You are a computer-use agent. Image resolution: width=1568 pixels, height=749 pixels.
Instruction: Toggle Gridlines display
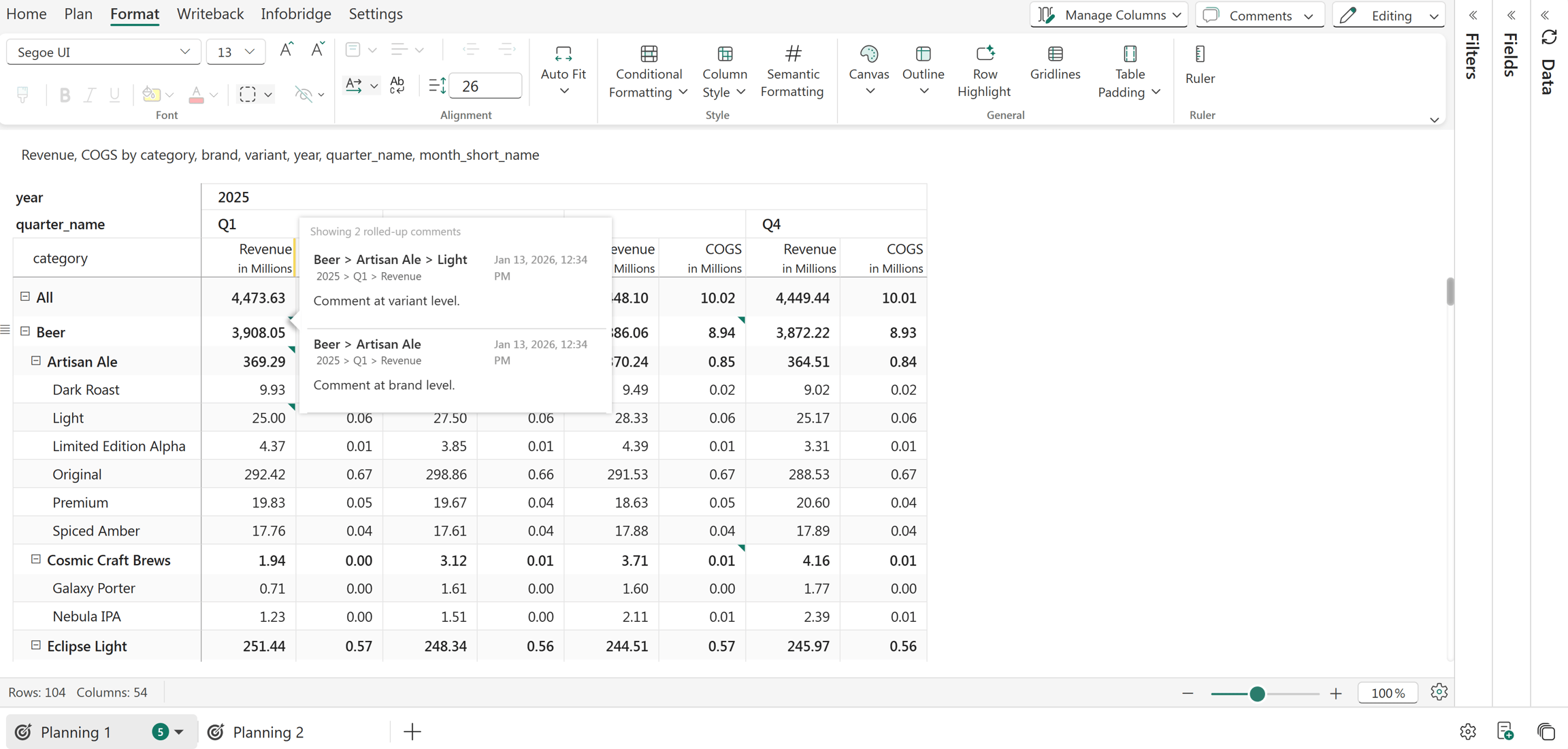[1055, 64]
